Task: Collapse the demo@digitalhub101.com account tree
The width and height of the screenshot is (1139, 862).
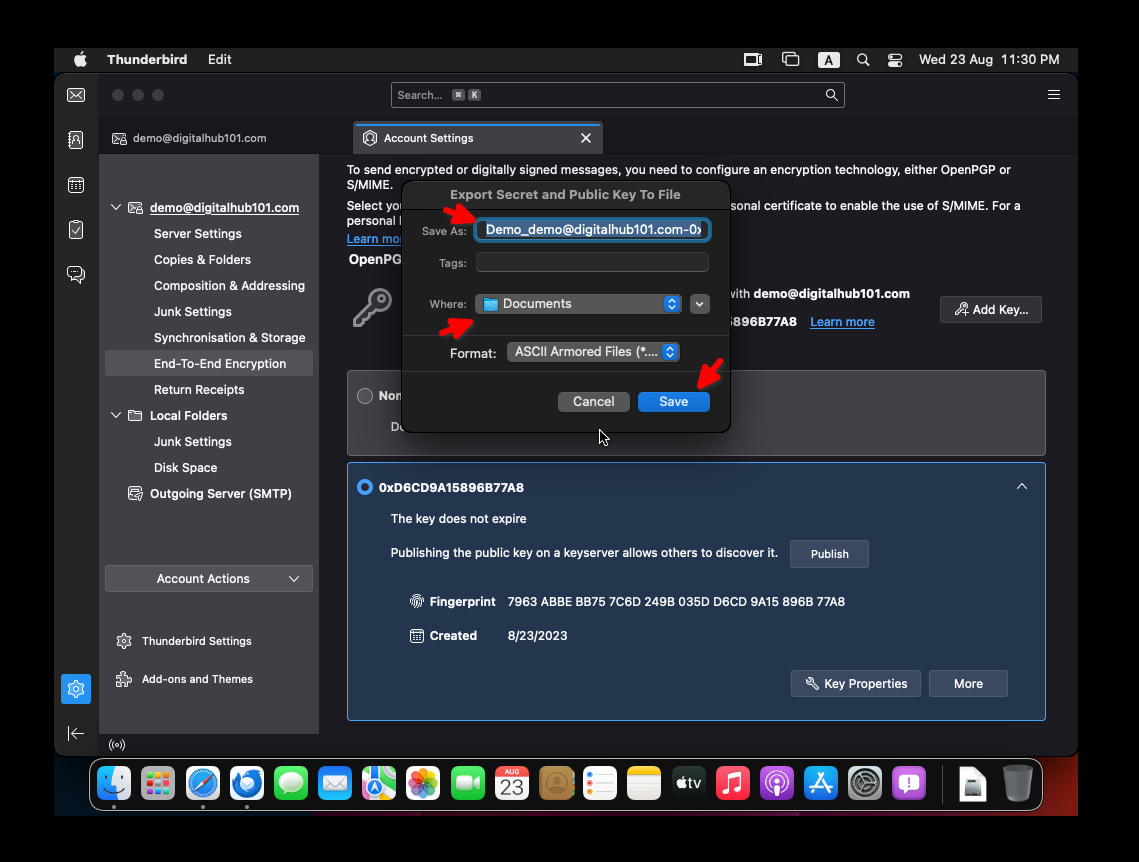Action: [x=115, y=208]
